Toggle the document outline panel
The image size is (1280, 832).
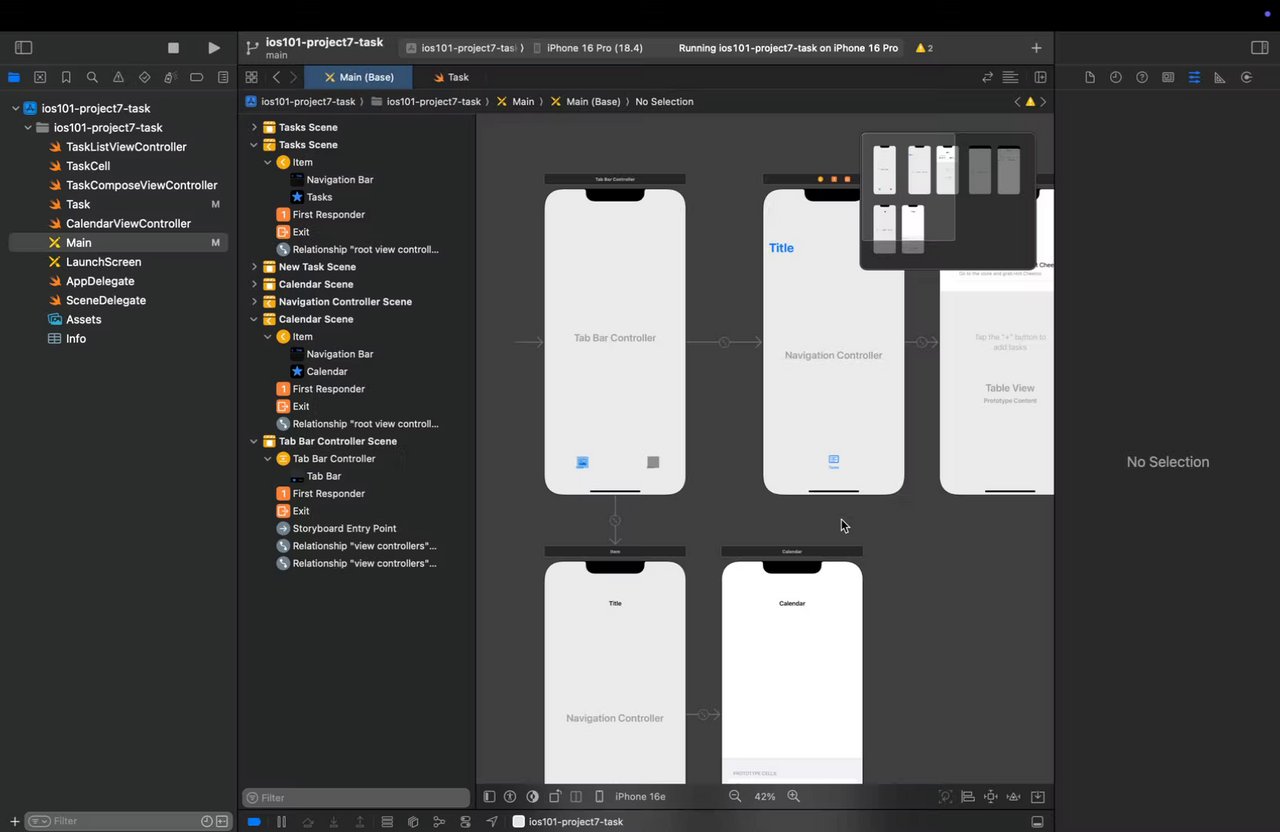(489, 797)
